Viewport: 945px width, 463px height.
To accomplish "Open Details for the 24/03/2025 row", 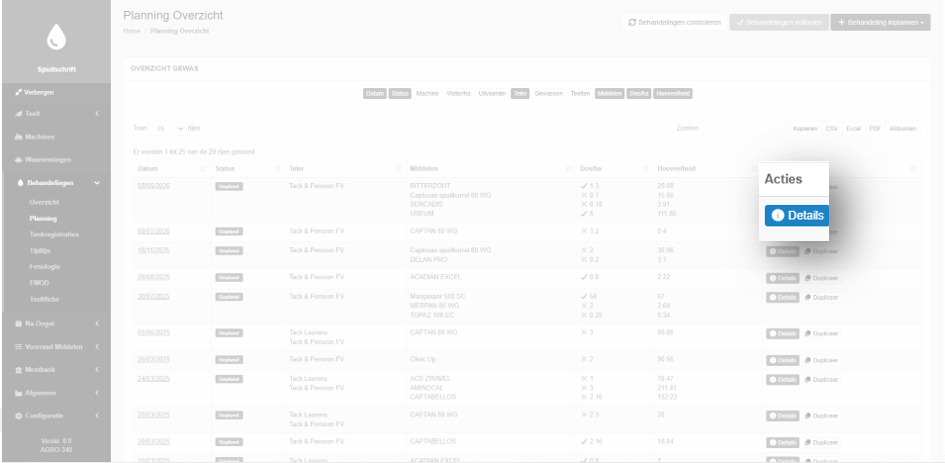I will (783, 380).
